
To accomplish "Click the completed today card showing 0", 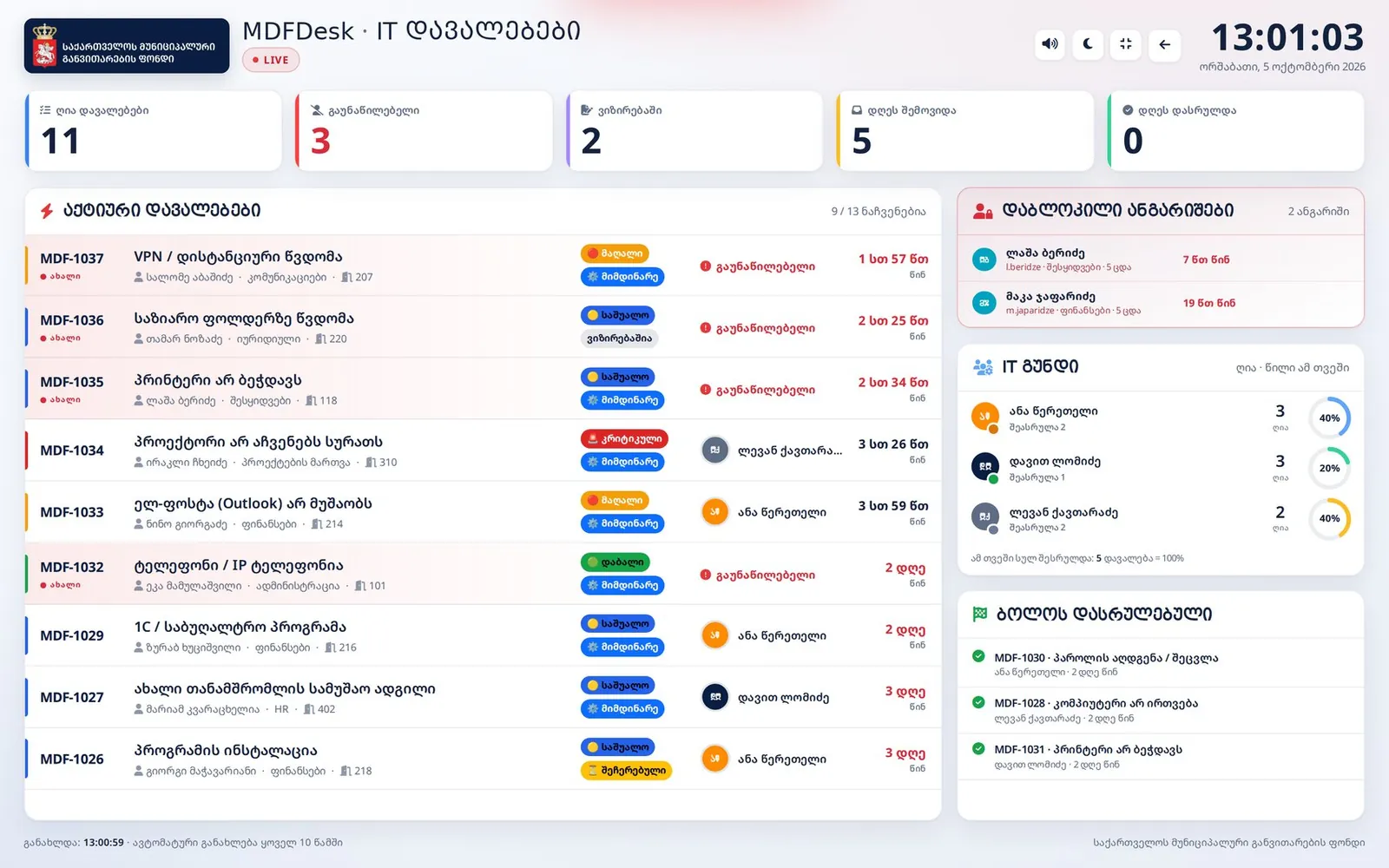I will pyautogui.click(x=1235, y=131).
